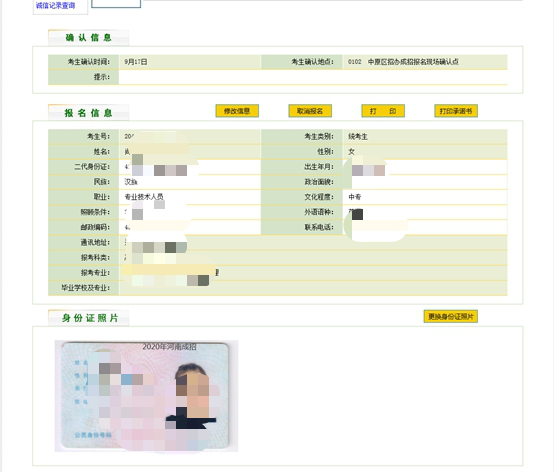The width and height of the screenshot is (554, 472).
Task: Click the 考生类别 value 统考生
Action: [358, 136]
